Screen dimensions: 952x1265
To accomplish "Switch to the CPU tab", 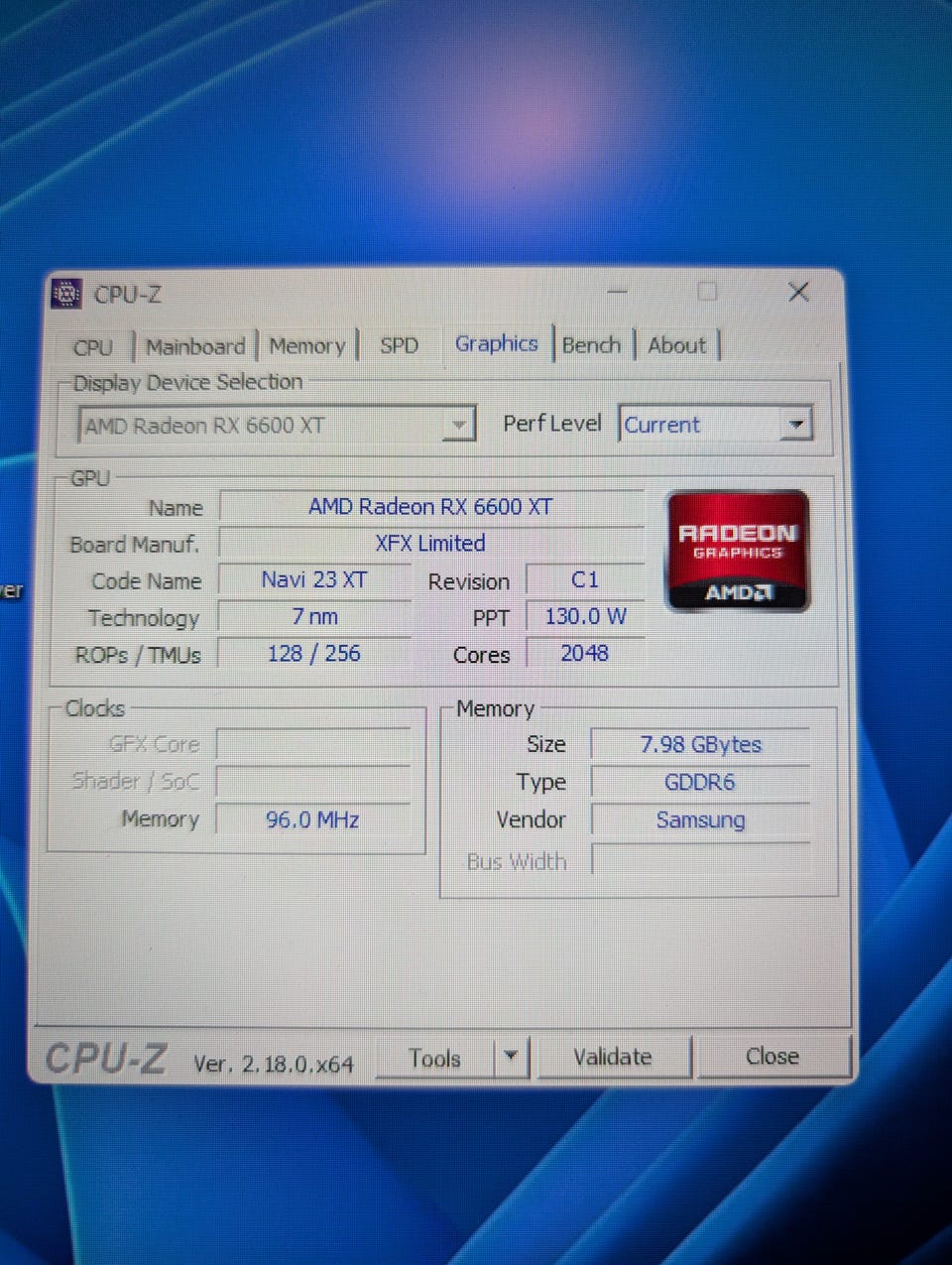I will click(x=93, y=347).
